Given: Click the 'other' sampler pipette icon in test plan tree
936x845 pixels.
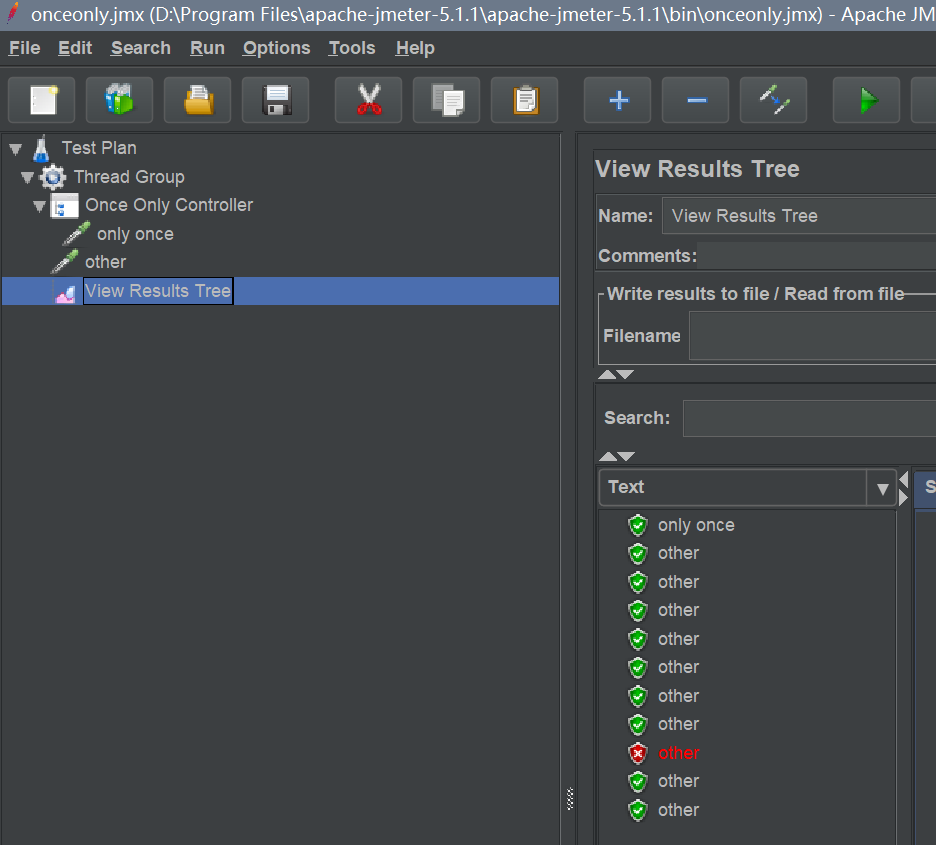Looking at the screenshot, I should pyautogui.click(x=64, y=262).
